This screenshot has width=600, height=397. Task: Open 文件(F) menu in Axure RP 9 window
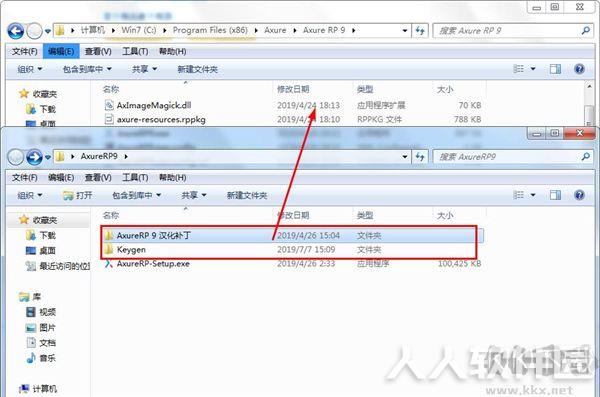[x=24, y=51]
